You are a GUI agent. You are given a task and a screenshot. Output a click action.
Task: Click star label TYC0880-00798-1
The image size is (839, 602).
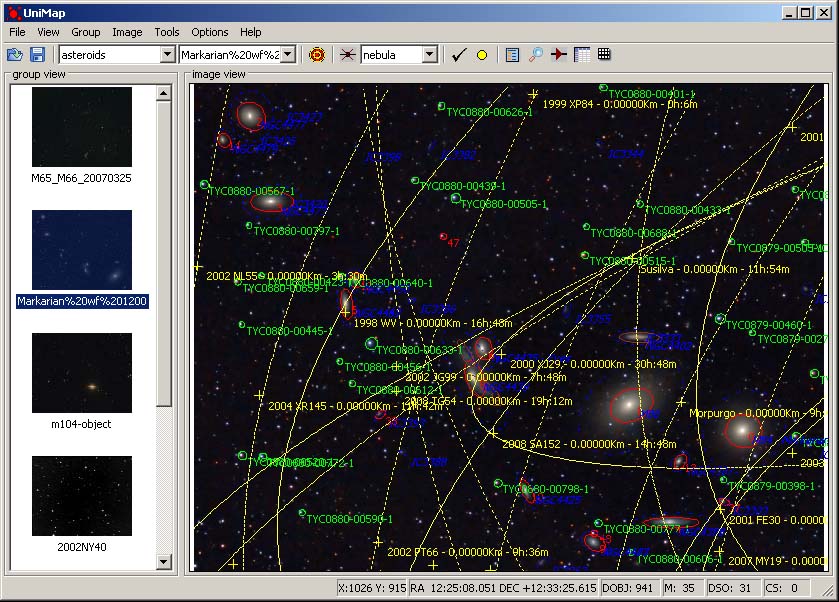[x=546, y=489]
